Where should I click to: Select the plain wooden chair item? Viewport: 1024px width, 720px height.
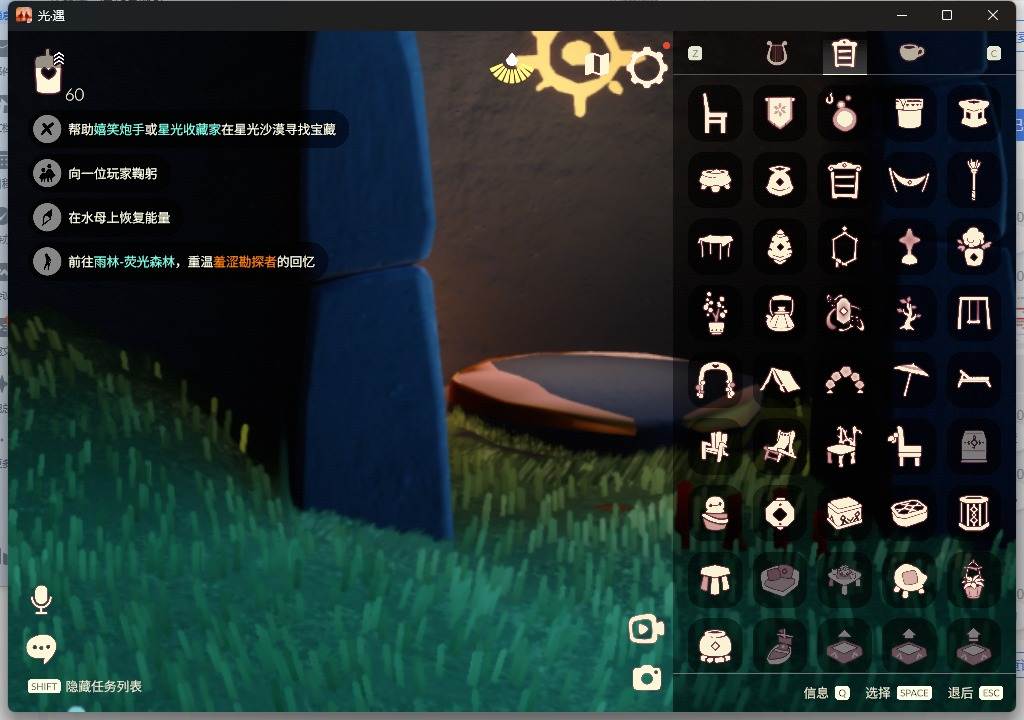715,113
